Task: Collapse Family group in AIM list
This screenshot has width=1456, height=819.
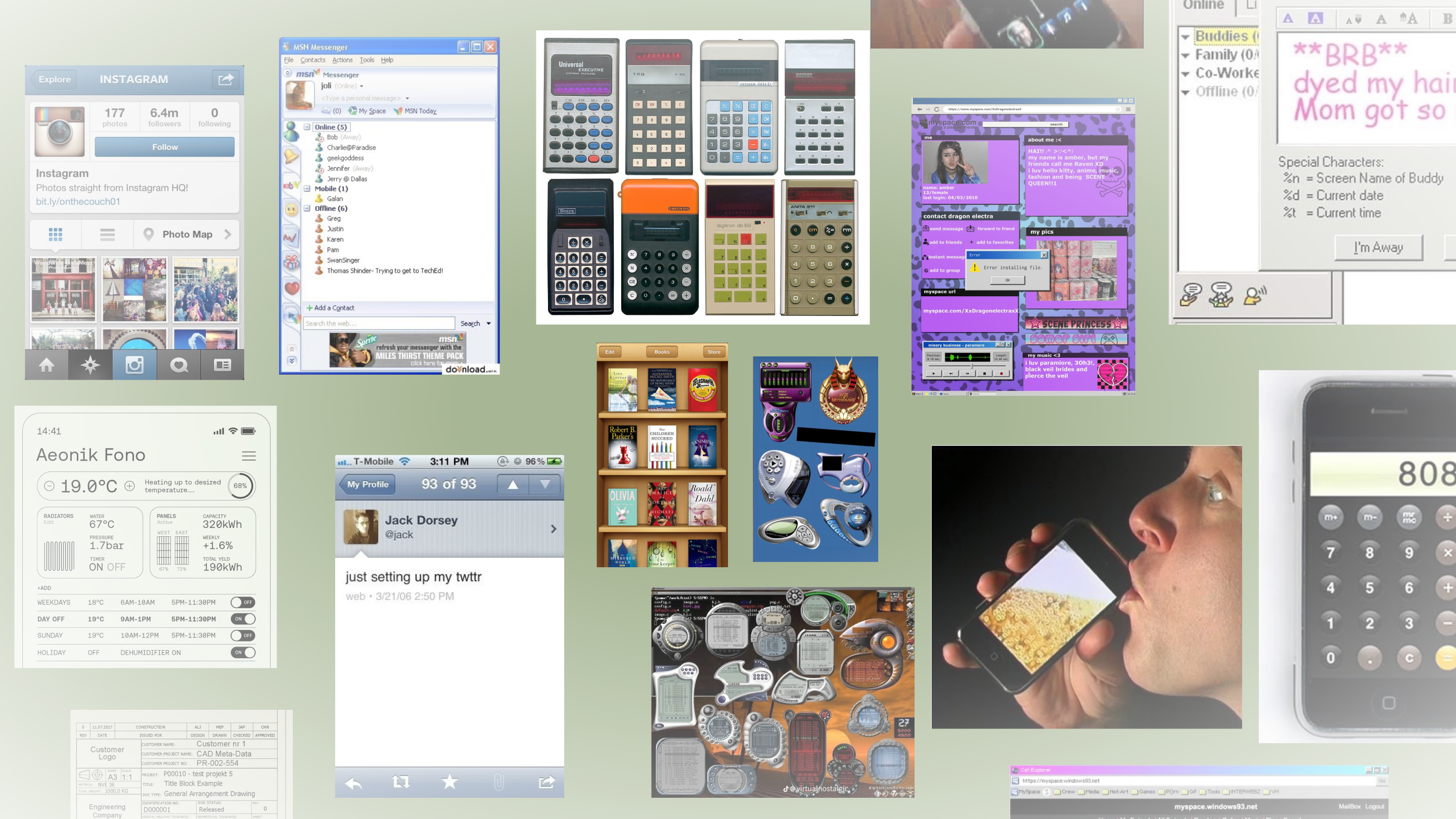Action: (x=1185, y=56)
